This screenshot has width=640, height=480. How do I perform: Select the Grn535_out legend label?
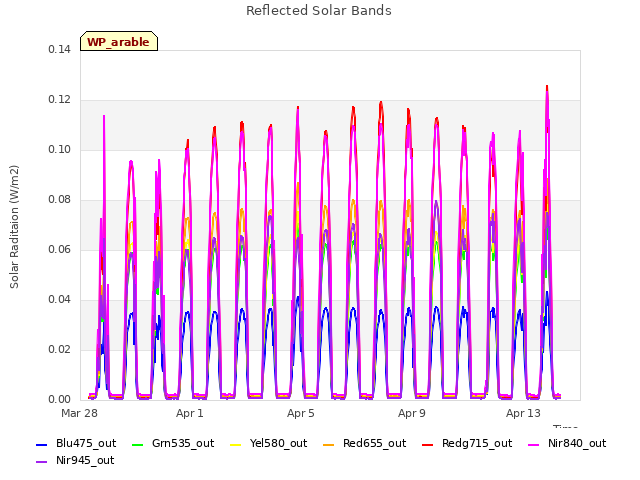pos(183,444)
